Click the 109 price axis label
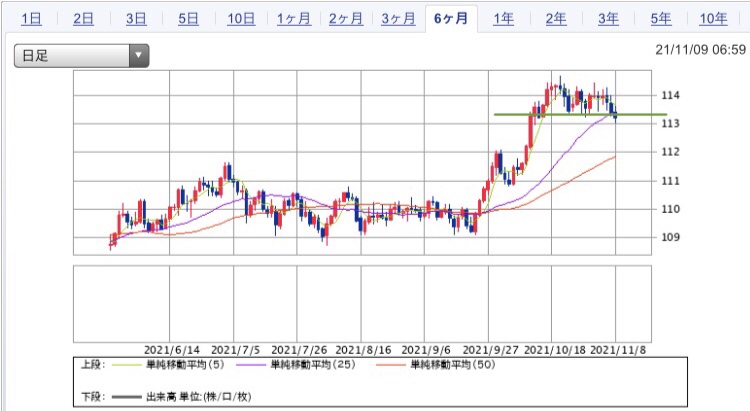 coord(670,237)
